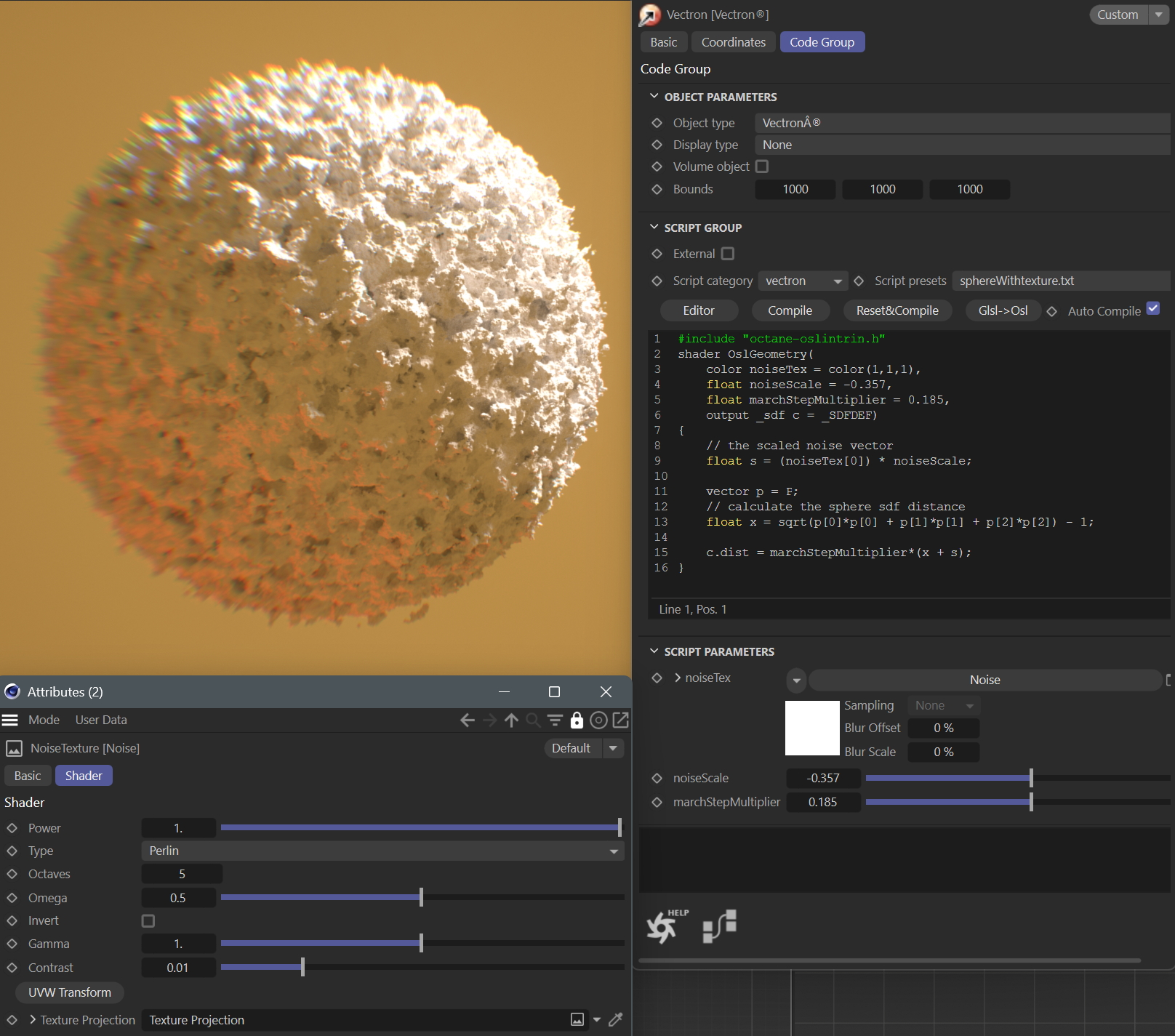1175x1036 pixels.
Task: Disable the Auto Compile checkbox
Action: [1153, 309]
